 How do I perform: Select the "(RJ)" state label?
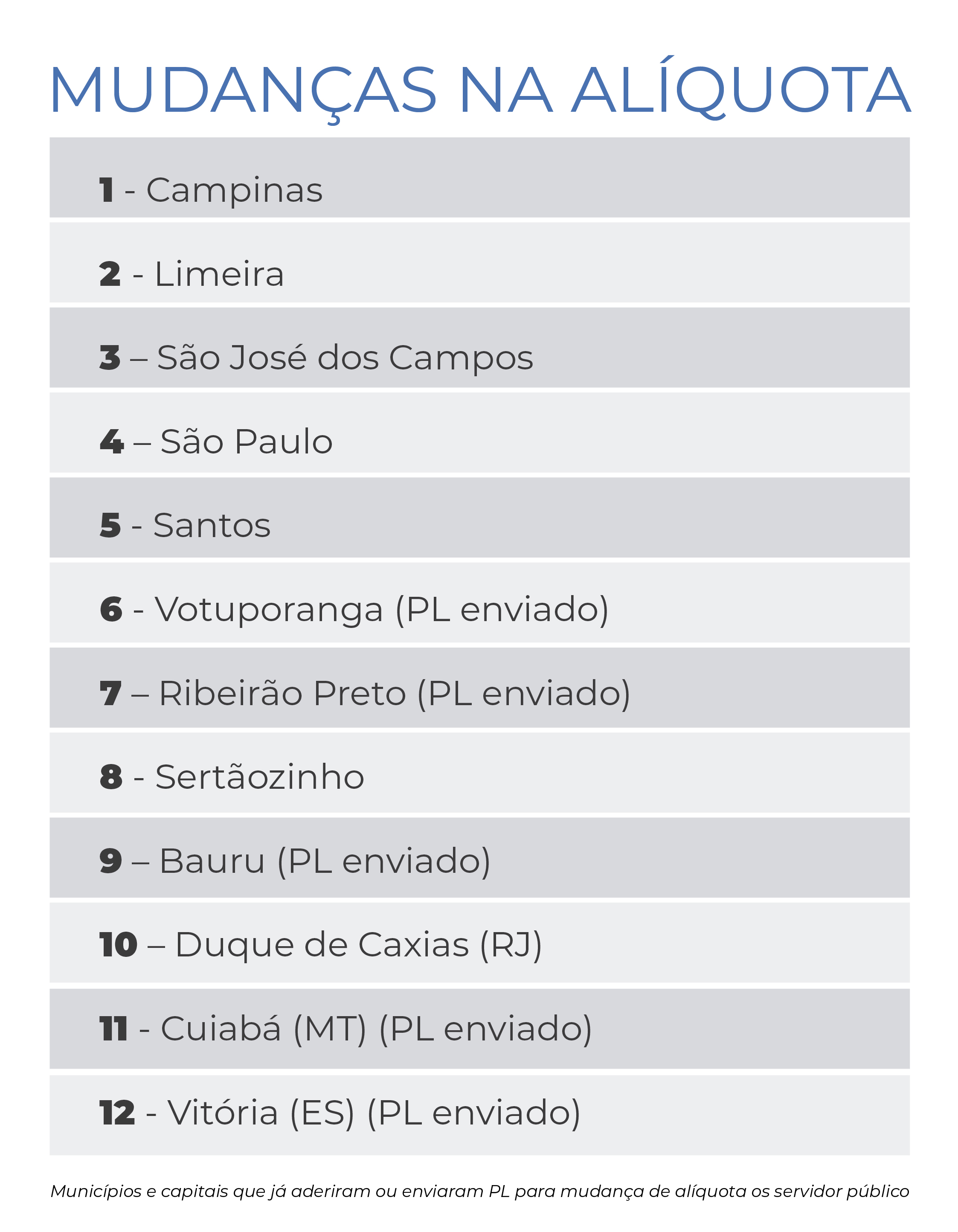coord(511,945)
